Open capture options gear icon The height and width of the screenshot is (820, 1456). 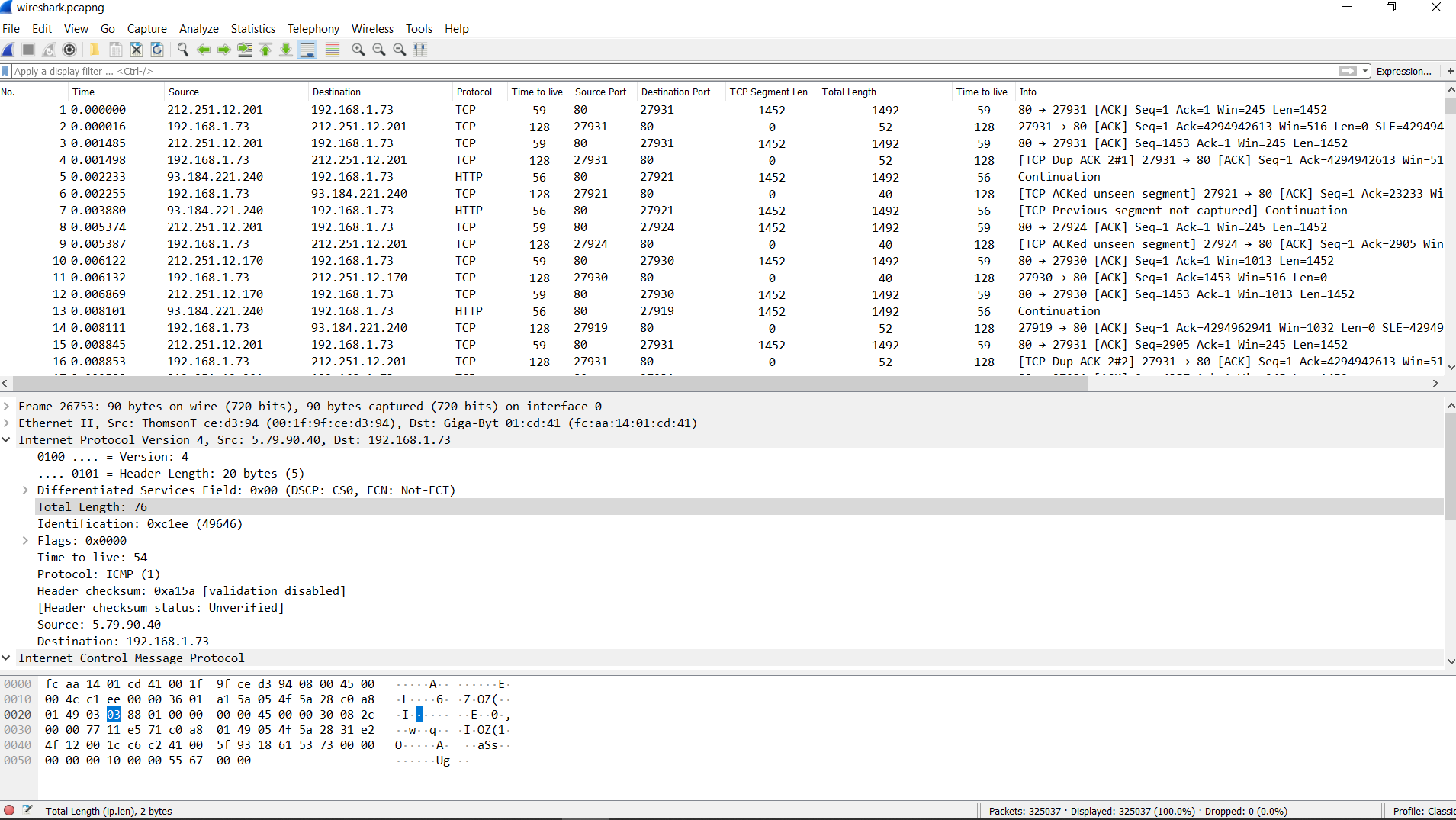tap(69, 50)
